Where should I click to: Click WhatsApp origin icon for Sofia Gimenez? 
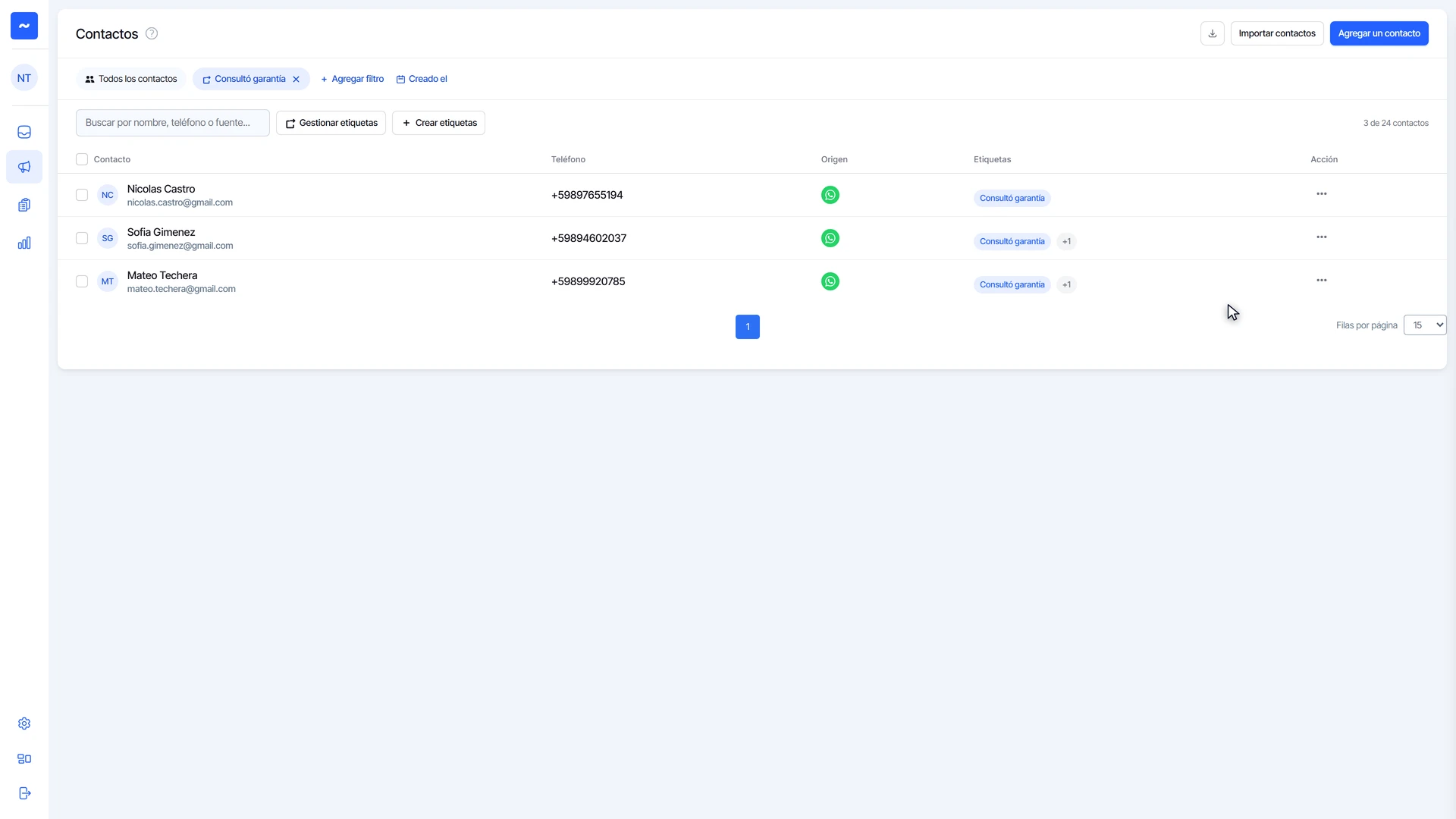(830, 238)
